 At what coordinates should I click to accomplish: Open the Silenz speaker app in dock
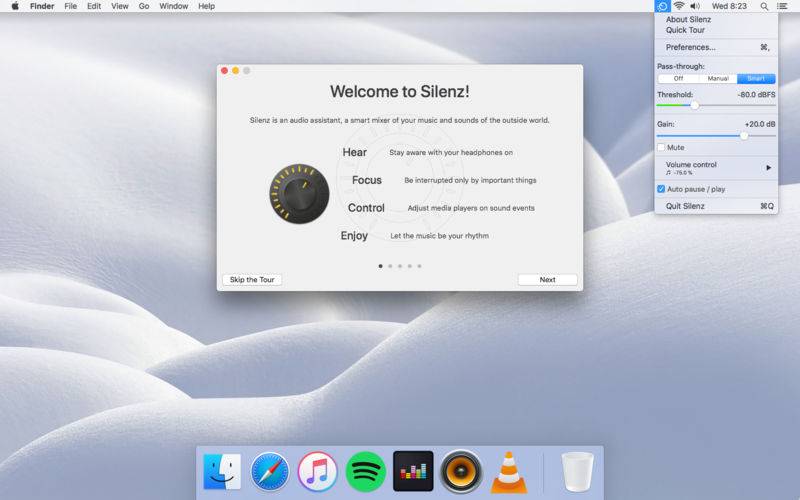coord(461,472)
